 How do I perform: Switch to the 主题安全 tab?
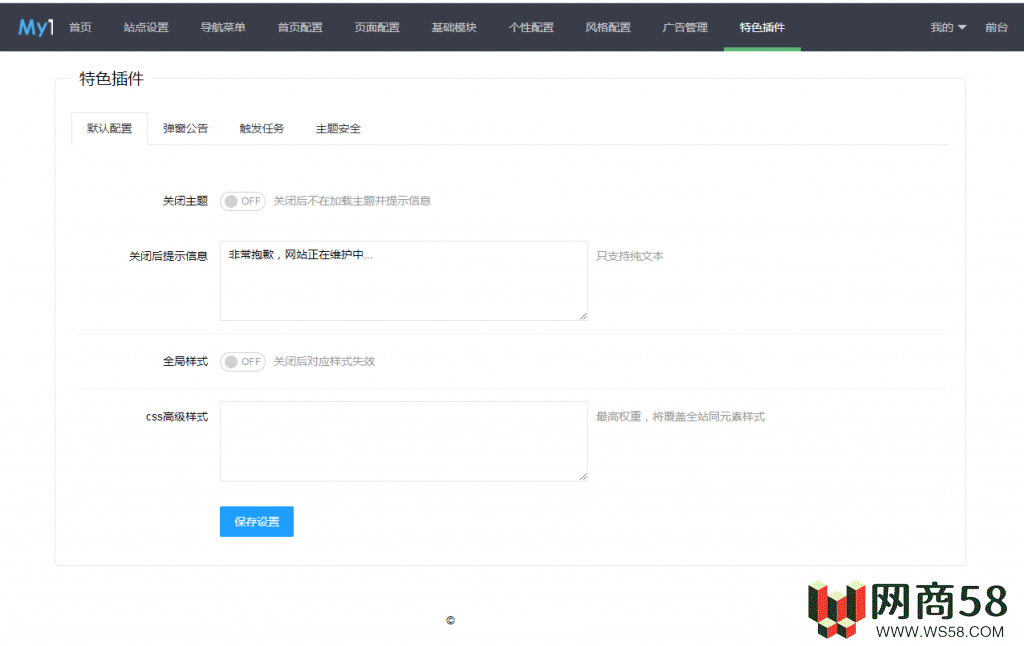coord(338,128)
